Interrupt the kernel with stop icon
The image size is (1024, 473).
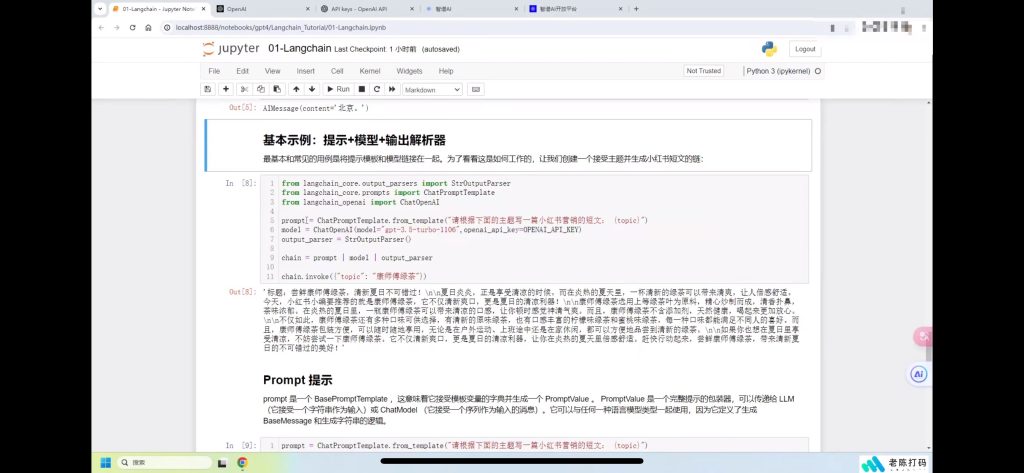click(x=362, y=89)
